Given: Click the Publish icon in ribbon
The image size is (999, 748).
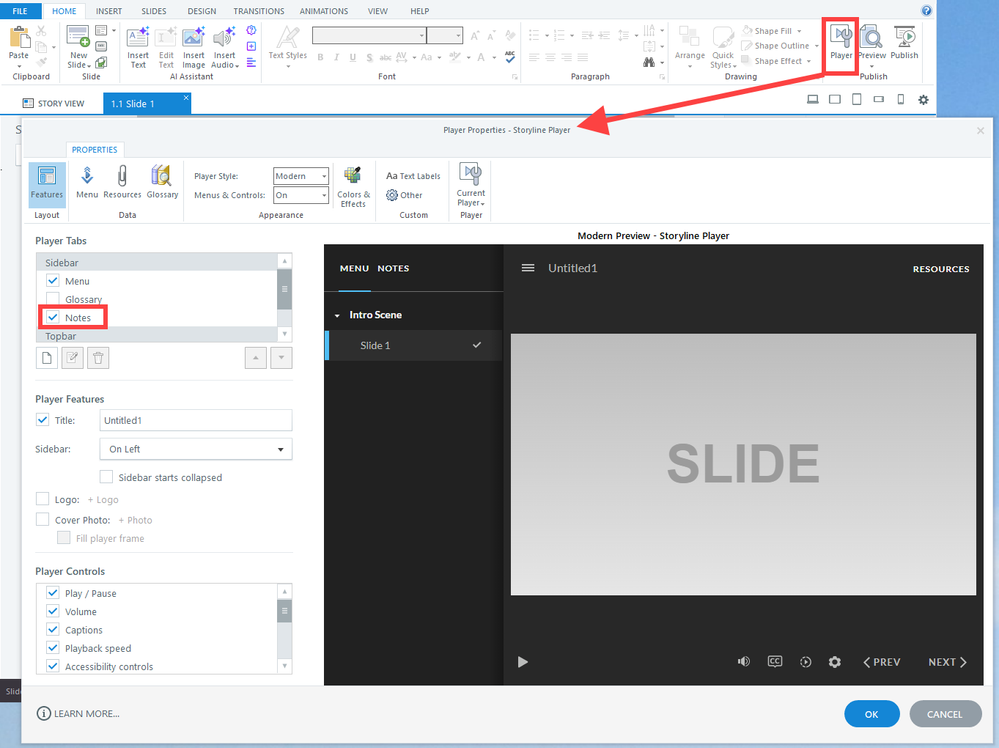Looking at the screenshot, I should point(904,42).
